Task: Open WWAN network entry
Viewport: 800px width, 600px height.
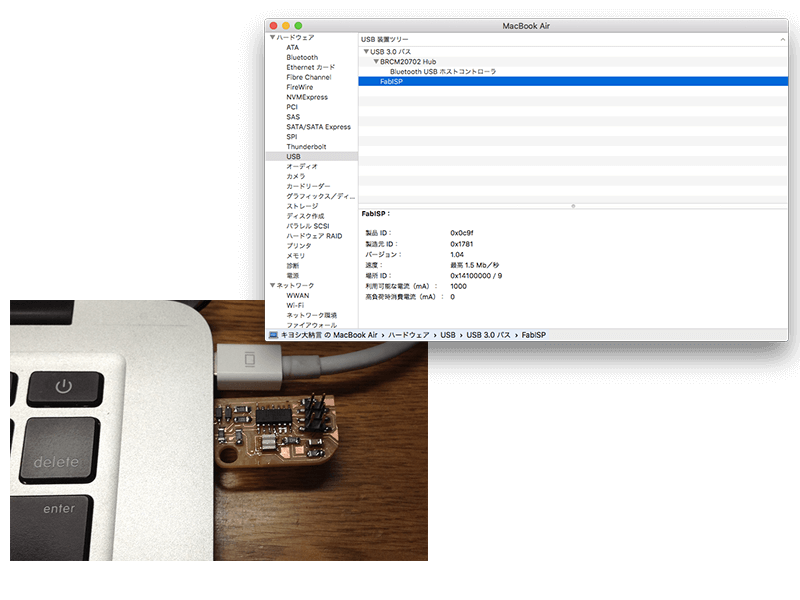Action: point(297,295)
